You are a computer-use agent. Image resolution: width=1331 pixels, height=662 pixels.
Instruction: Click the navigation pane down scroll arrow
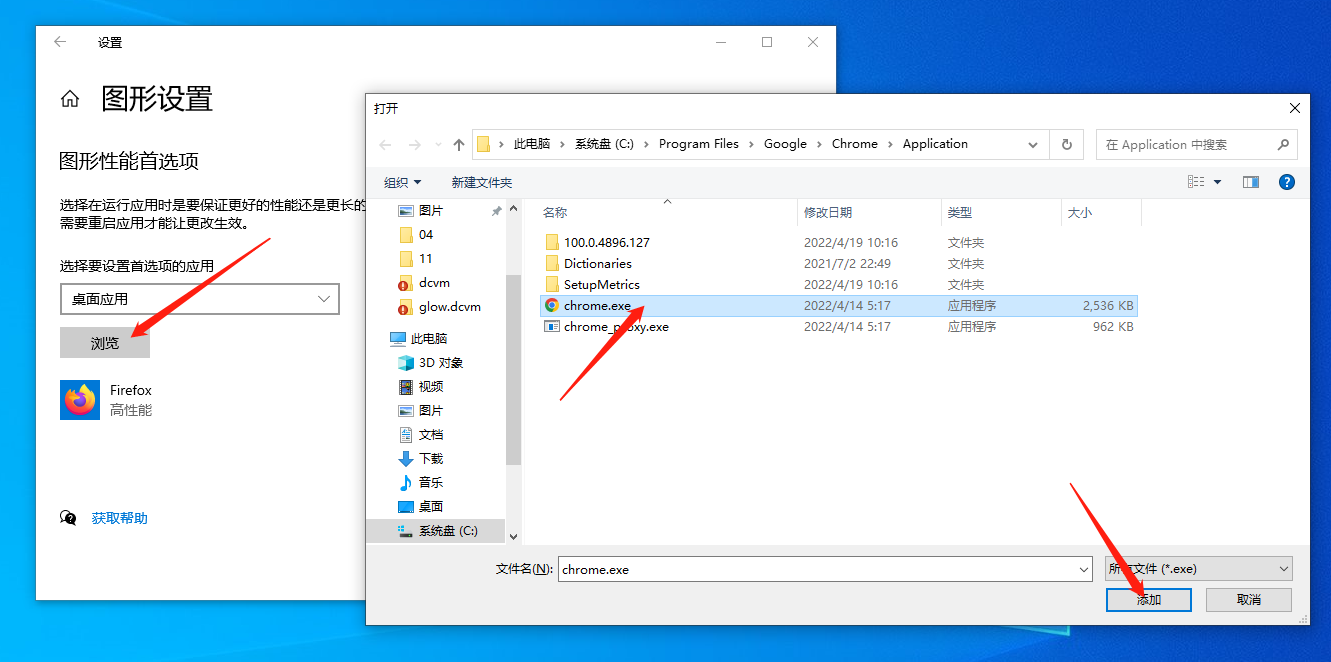pyautogui.click(x=513, y=536)
